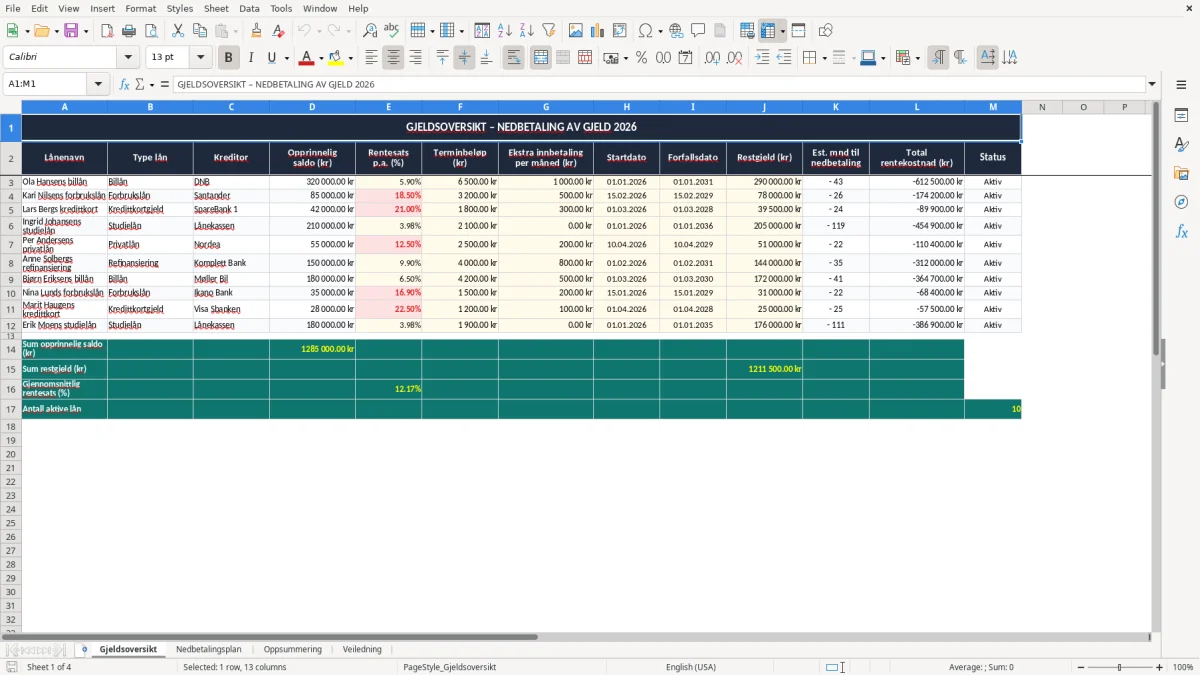
Task: Open the sidebar Navigator panel
Action: click(1181, 203)
